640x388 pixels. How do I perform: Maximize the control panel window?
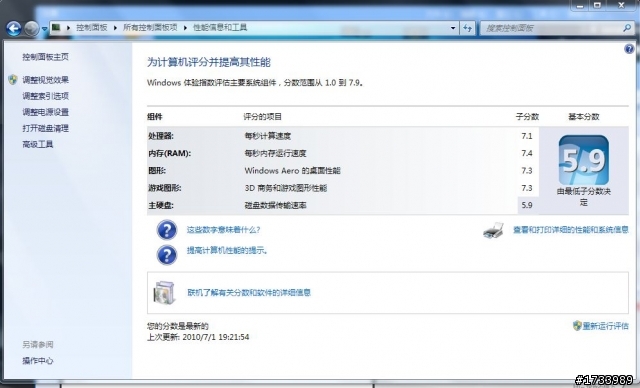[x=597, y=5]
